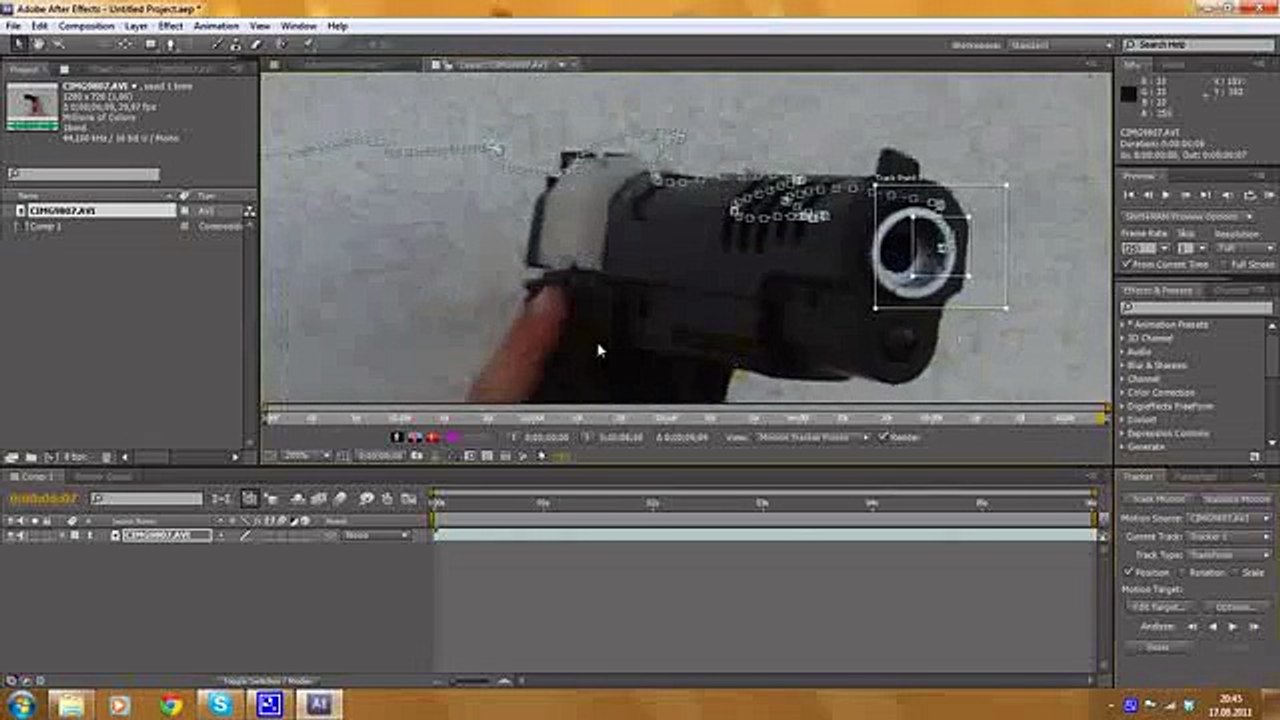Select the Hand tool
This screenshot has height=720, width=1280.
pos(38,44)
